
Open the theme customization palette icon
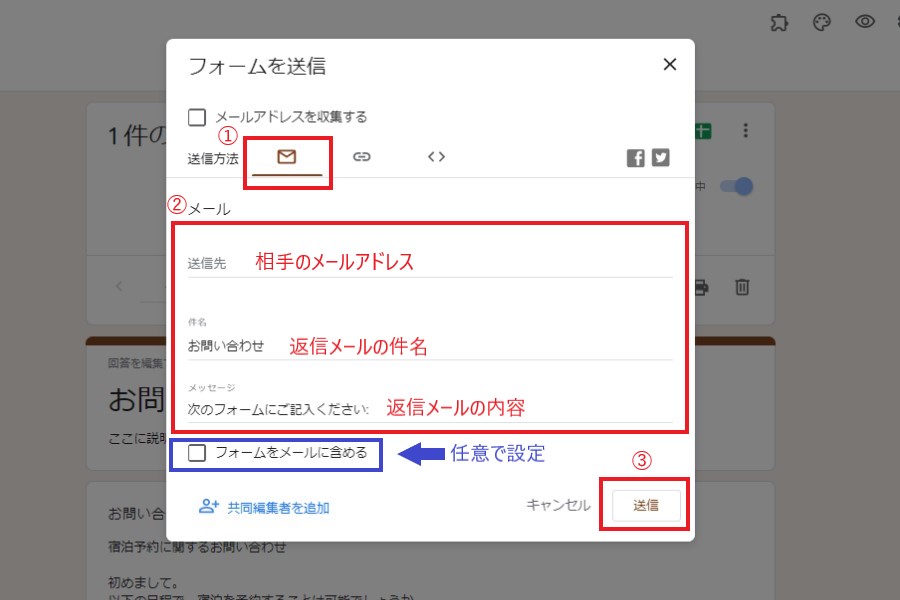[822, 23]
